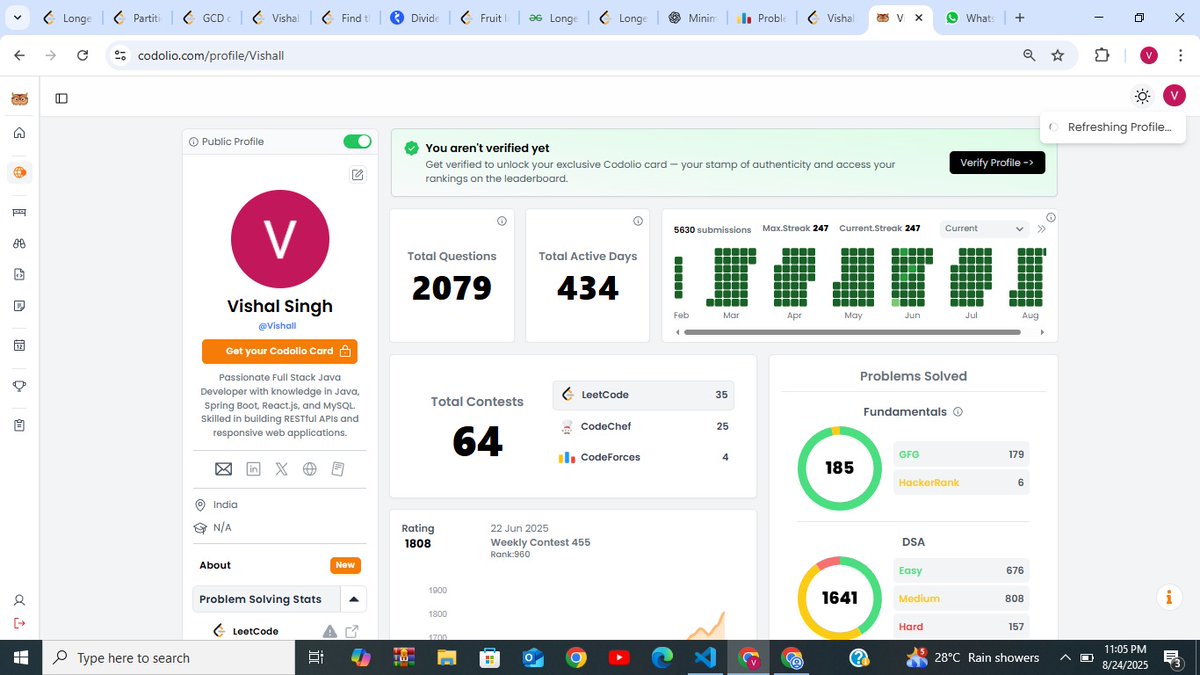The height and width of the screenshot is (675, 1200).
Task: Toggle light/dark theme sun icon
Action: click(x=1142, y=96)
